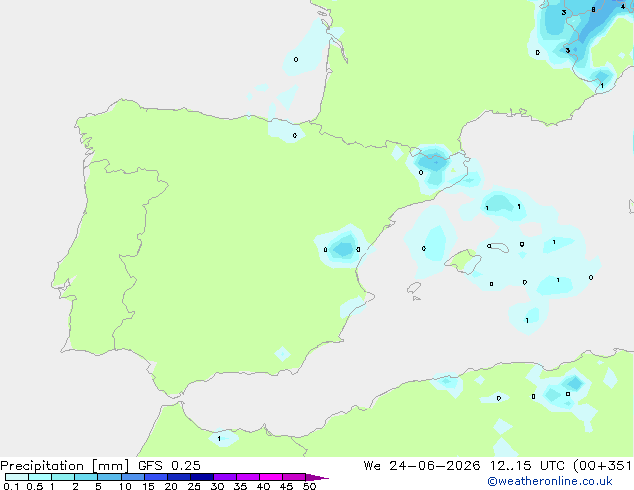Click the "50" legend scale label
The width and height of the screenshot is (634, 490).
309,486
